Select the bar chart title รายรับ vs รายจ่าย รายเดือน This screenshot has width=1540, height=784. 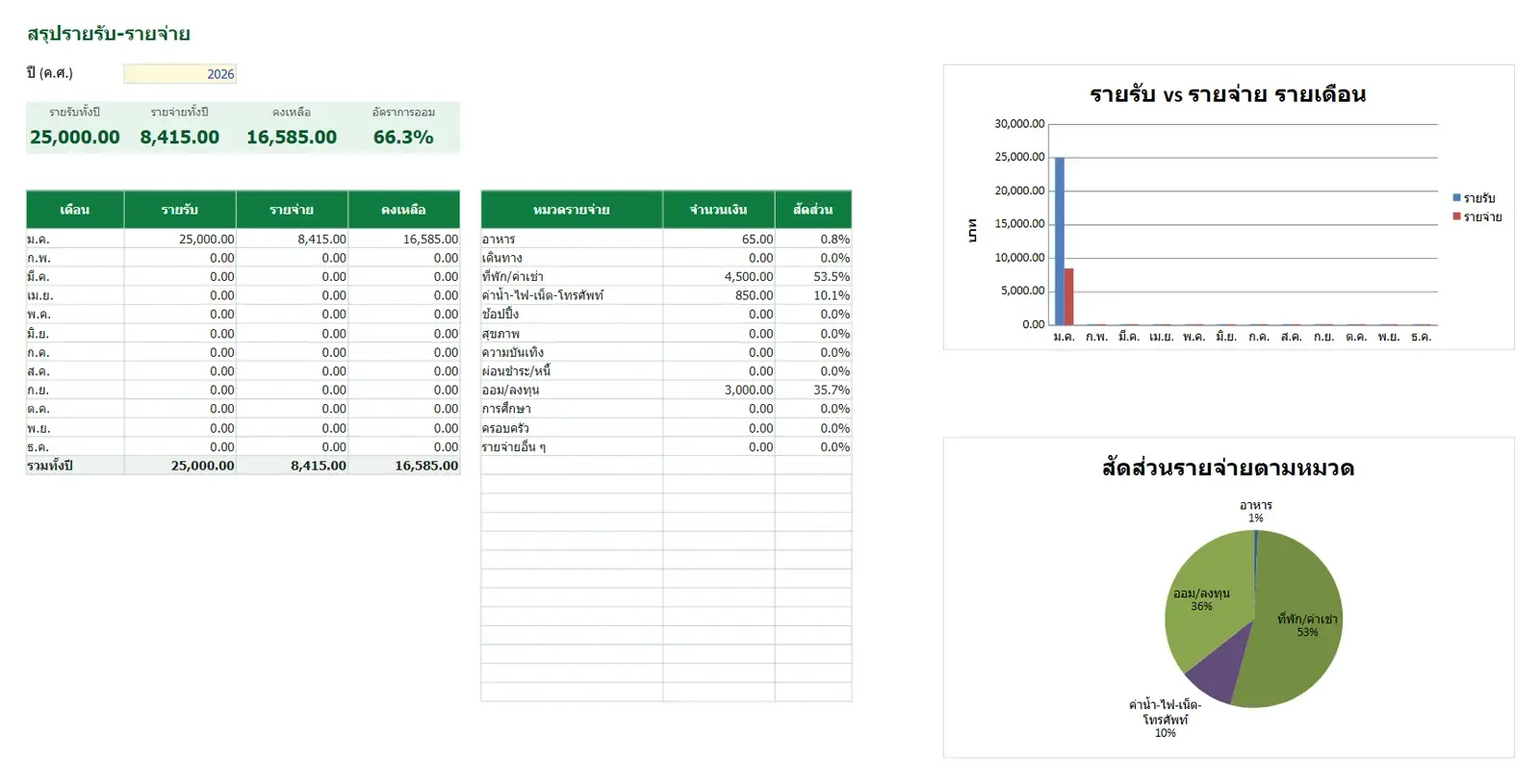[1228, 94]
